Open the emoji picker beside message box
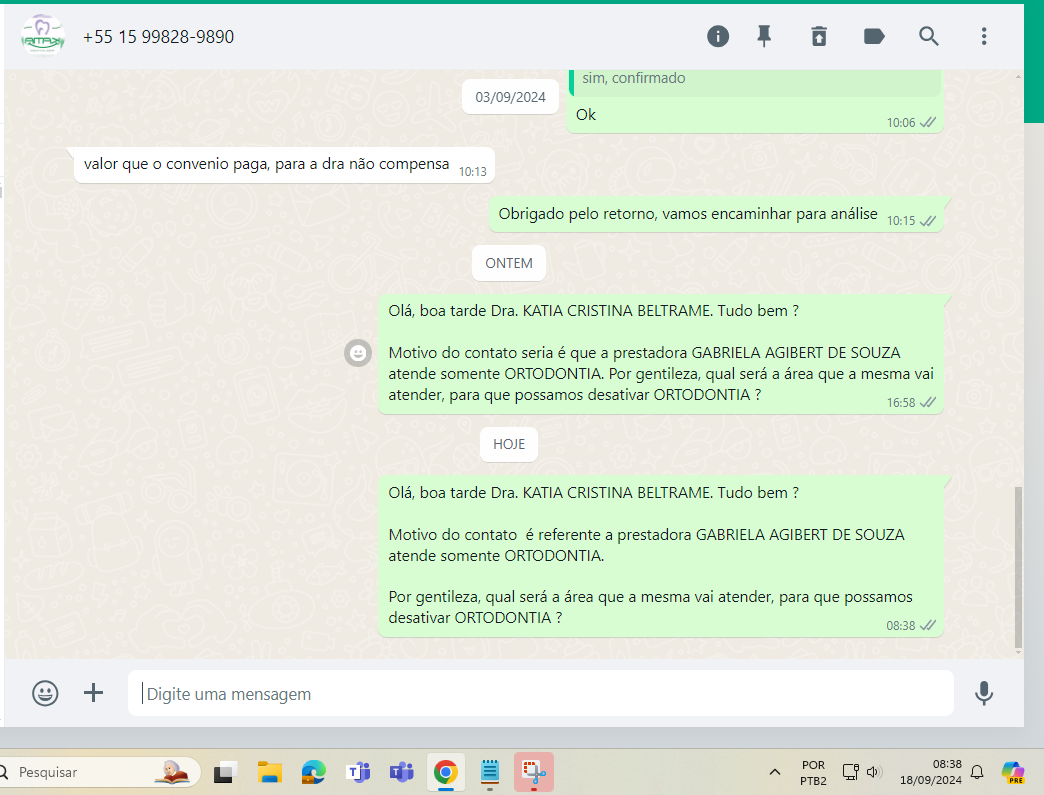This screenshot has width=1044, height=795. (x=45, y=693)
